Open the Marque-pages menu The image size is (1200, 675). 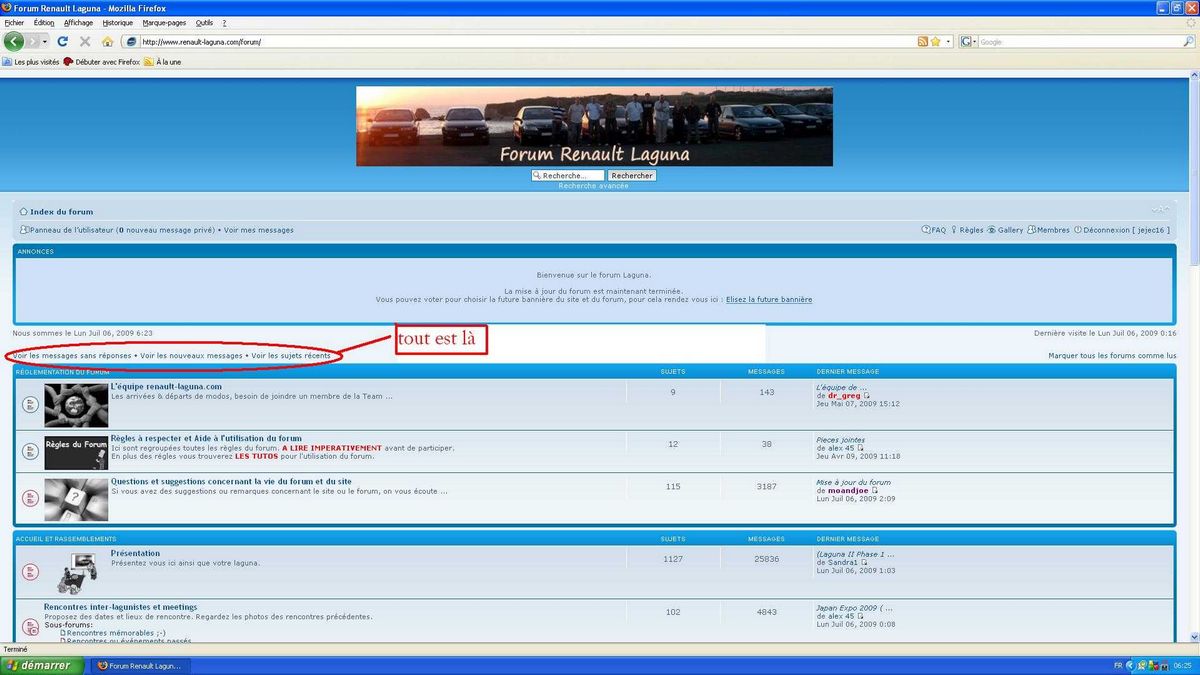[x=165, y=22]
